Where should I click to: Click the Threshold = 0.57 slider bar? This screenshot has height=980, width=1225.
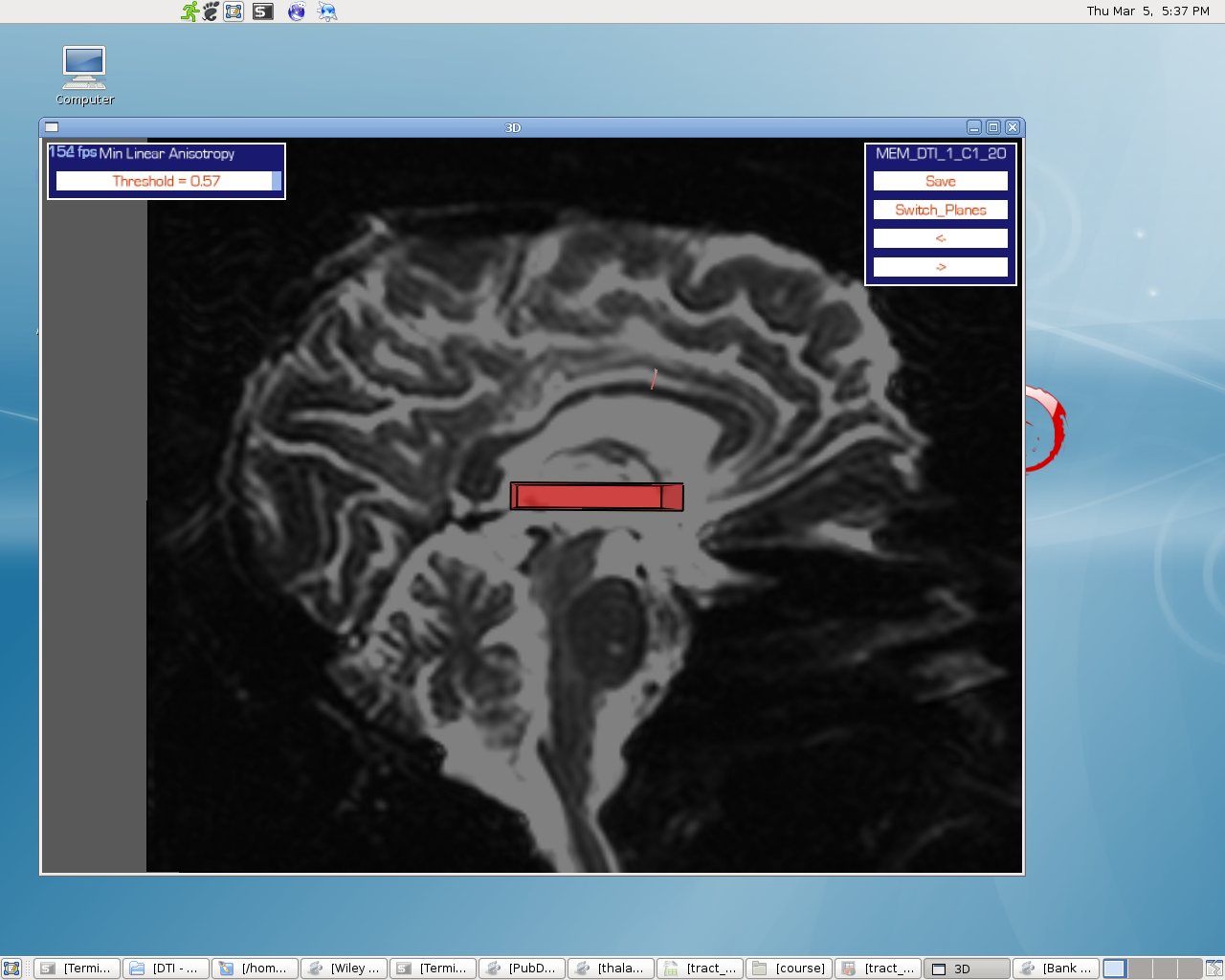(x=167, y=181)
